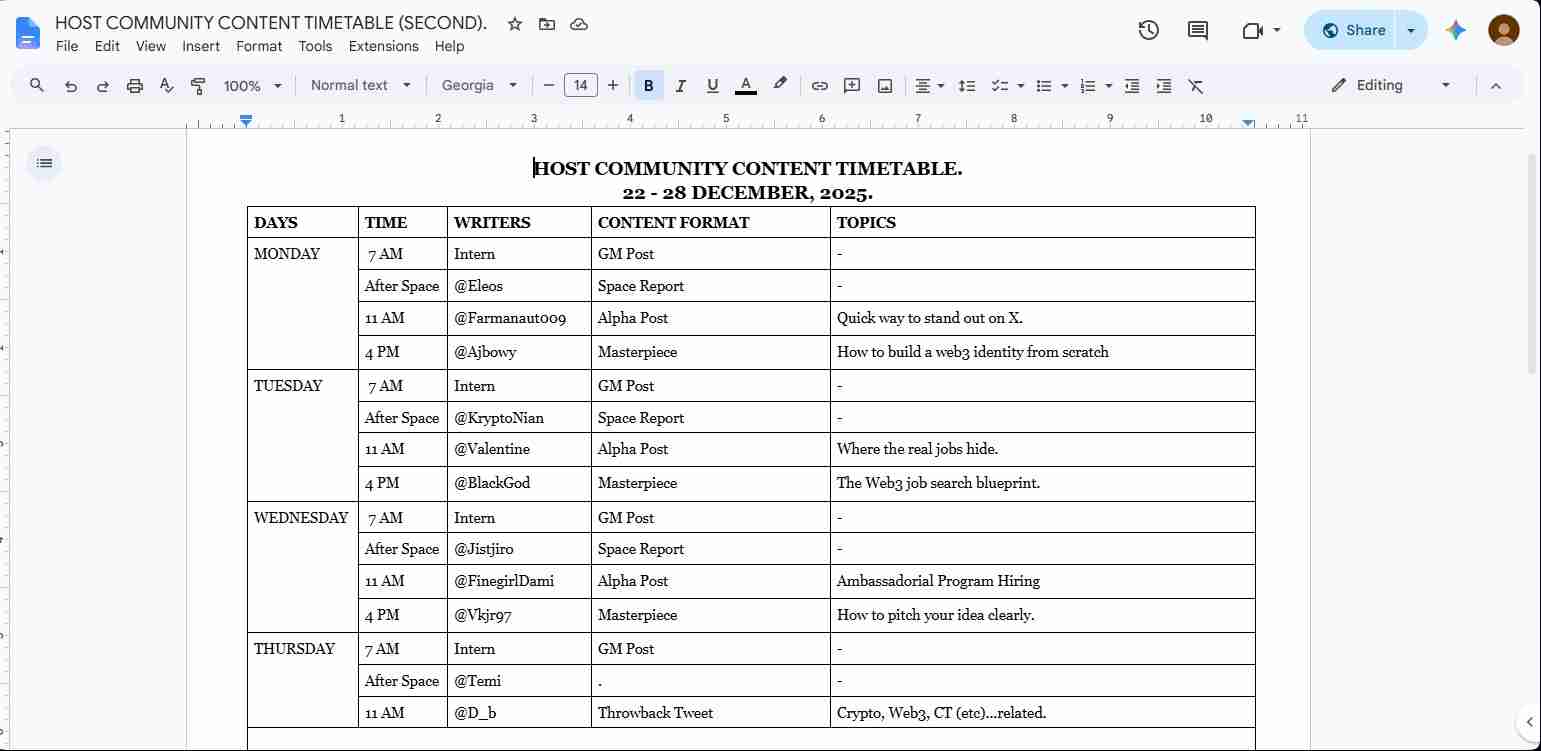Screen dimensions: 1541x751
Task: Collapse the toolbar menus chevron
Action: click(x=1496, y=86)
